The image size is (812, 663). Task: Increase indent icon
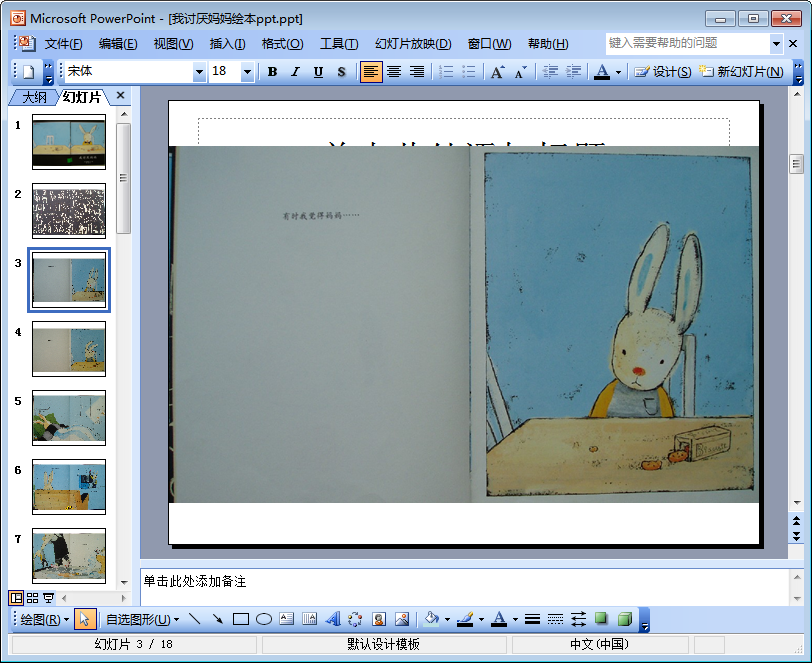(x=573, y=71)
